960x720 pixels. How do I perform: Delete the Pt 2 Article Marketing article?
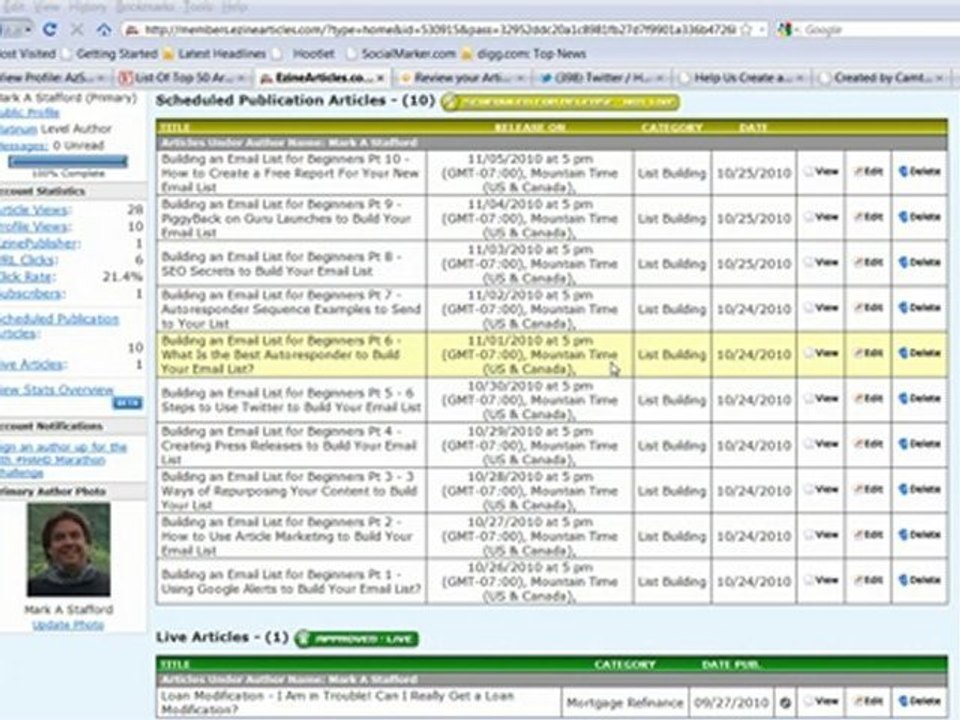(920, 534)
